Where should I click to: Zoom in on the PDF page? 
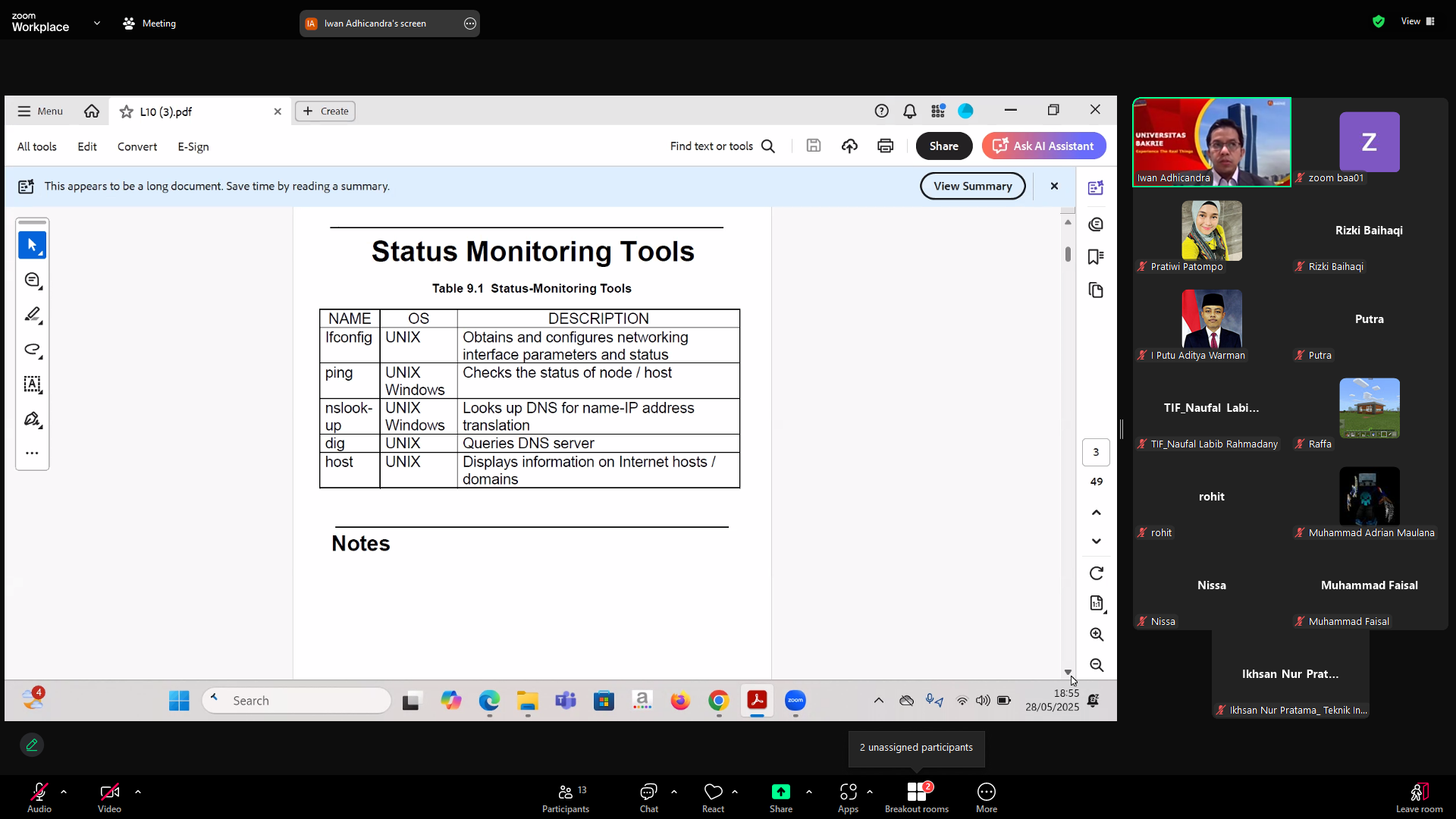(1097, 635)
